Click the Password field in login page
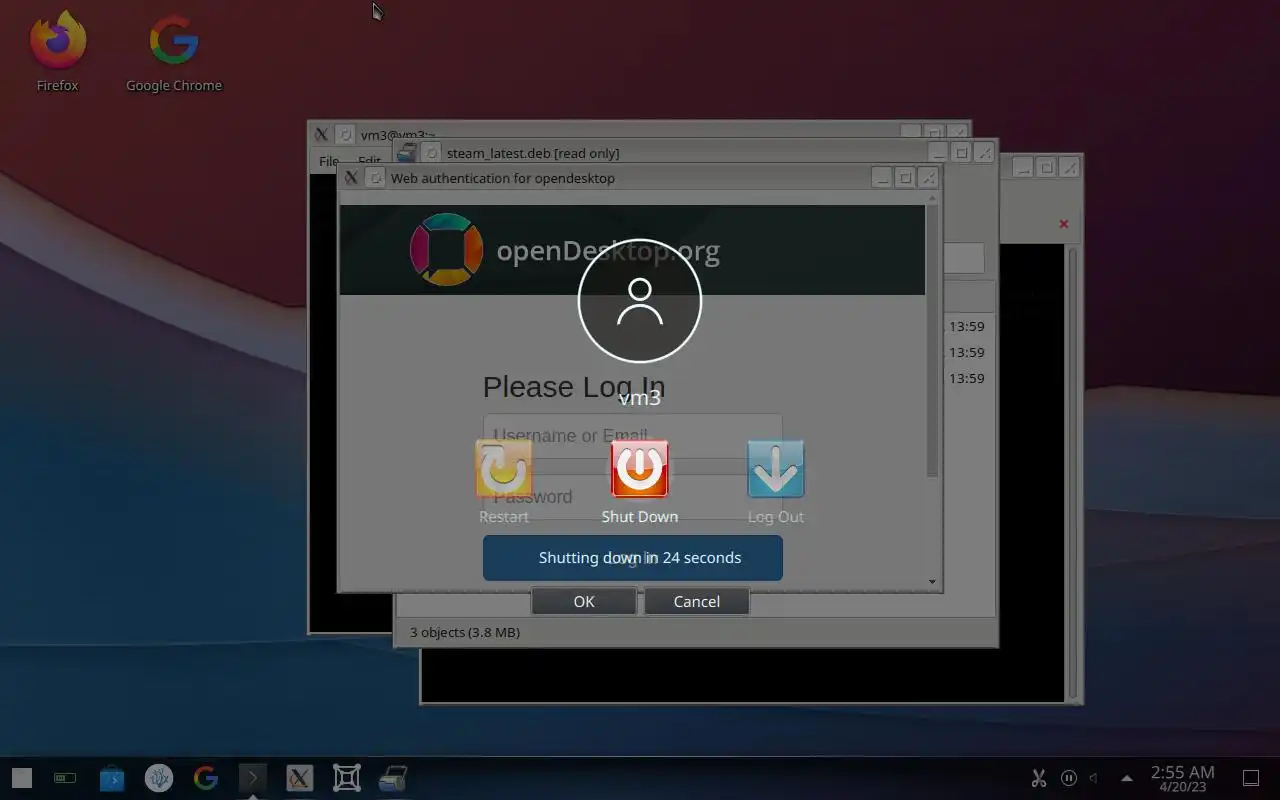1280x800 pixels. point(633,497)
